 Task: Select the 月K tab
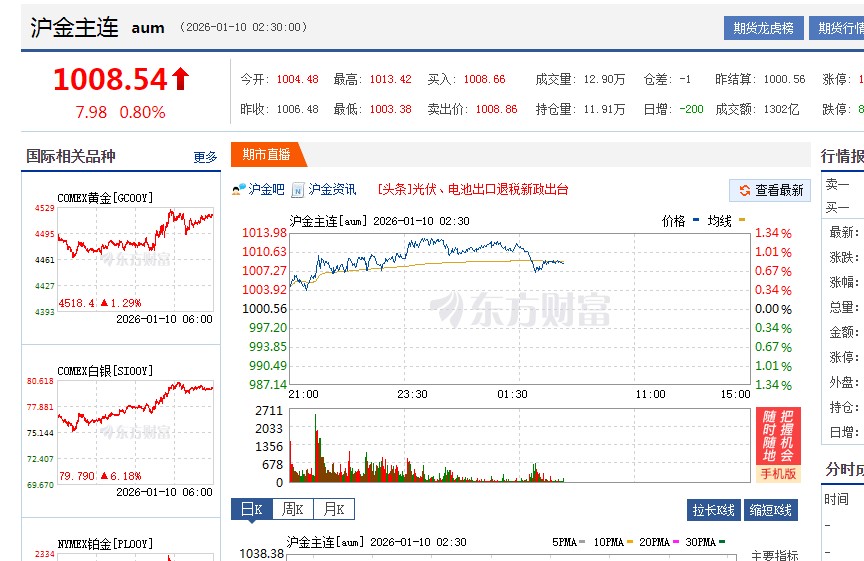click(x=334, y=509)
